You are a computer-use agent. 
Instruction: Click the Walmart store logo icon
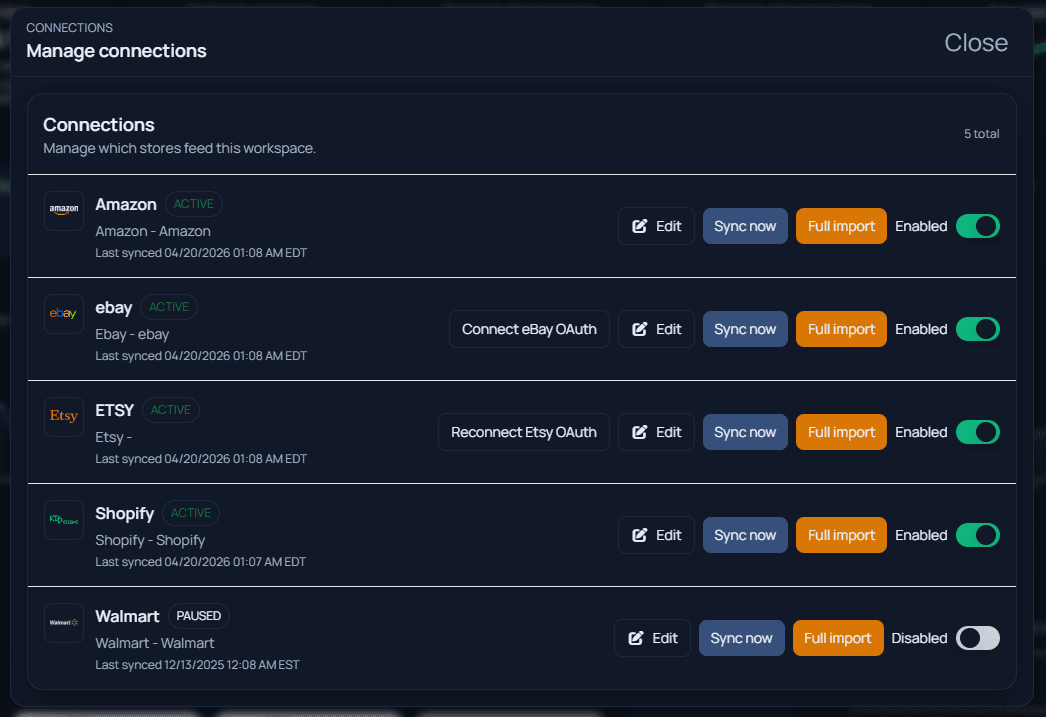coord(64,623)
